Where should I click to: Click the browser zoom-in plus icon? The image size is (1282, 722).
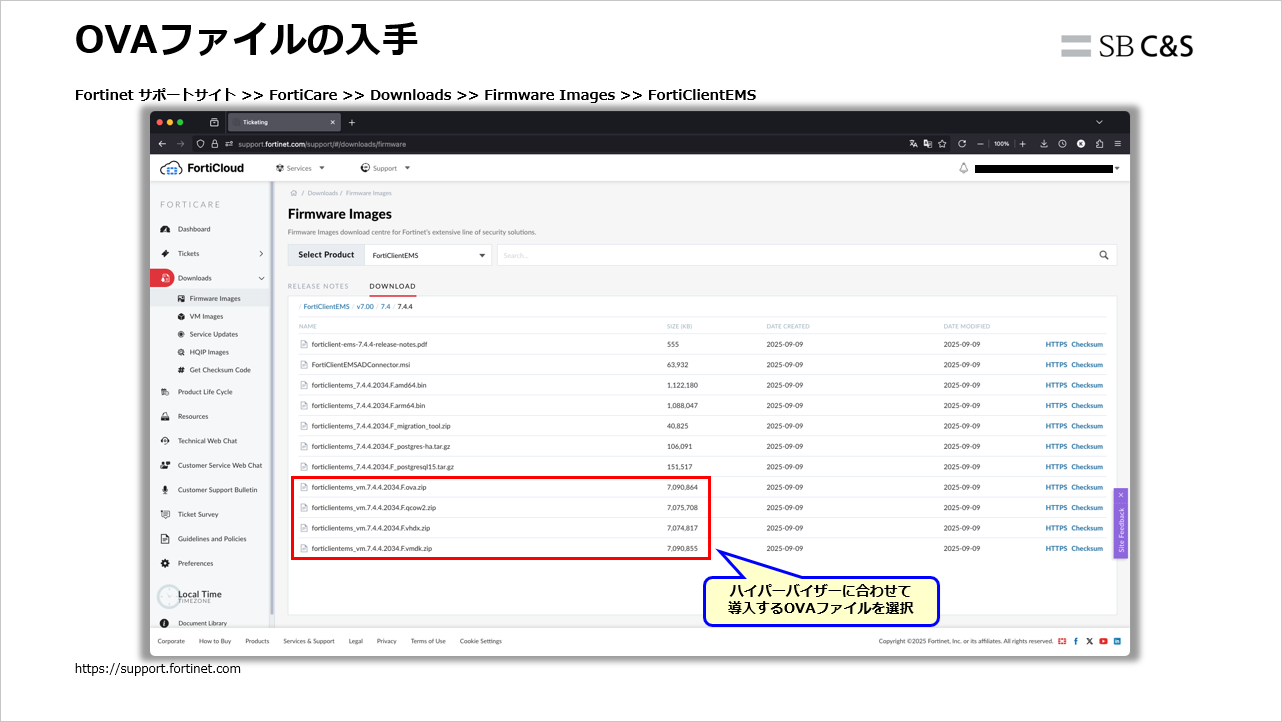pyautogui.click(x=1022, y=143)
